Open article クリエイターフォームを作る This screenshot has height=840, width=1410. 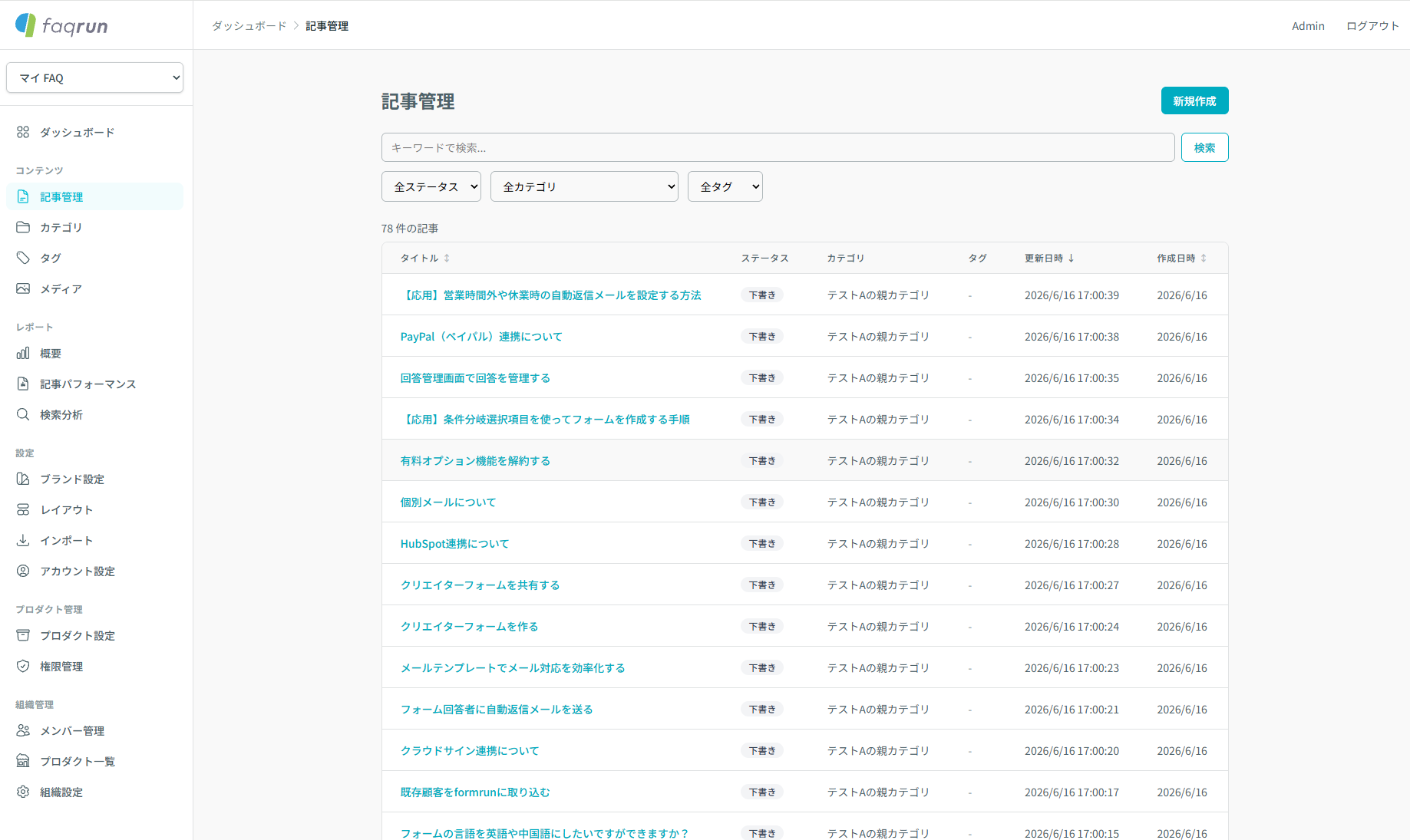point(469,626)
